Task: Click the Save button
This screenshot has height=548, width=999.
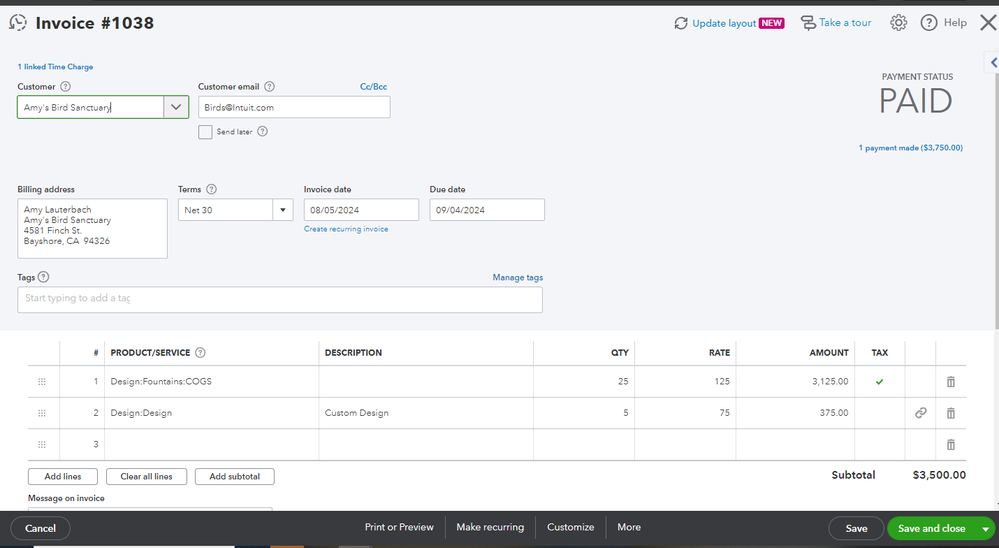Action: pos(856,528)
